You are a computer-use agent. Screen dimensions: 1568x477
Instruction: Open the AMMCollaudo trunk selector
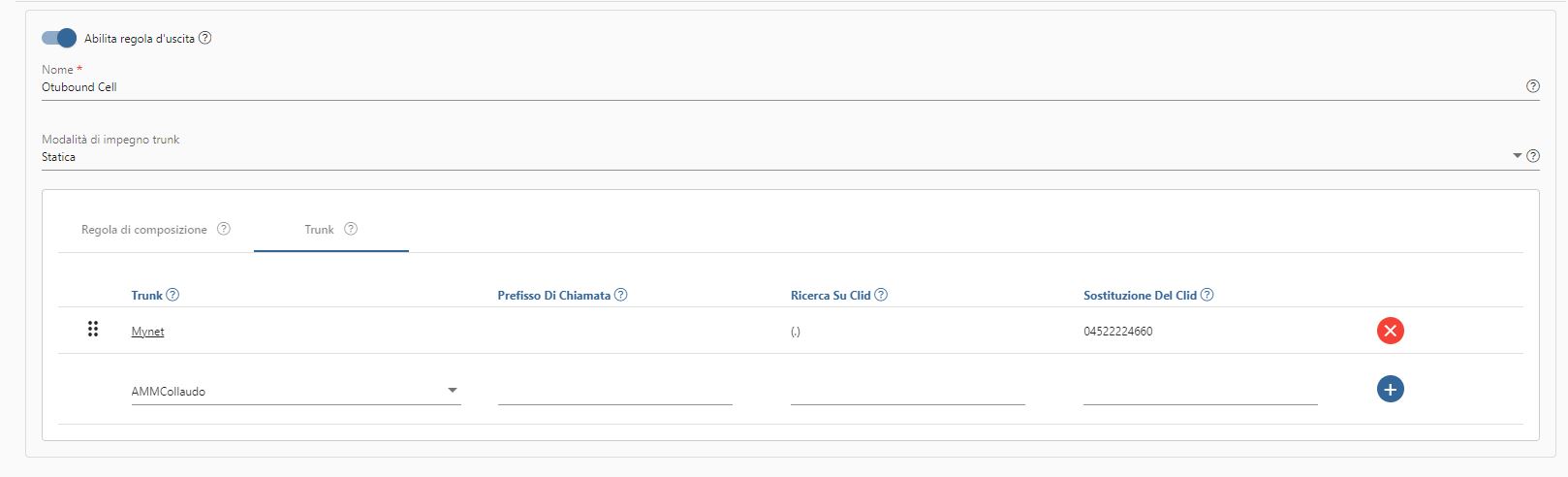(296, 391)
